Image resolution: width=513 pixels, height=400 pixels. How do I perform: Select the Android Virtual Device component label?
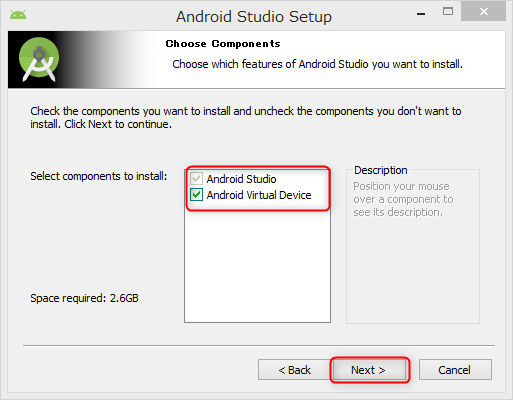click(x=259, y=195)
